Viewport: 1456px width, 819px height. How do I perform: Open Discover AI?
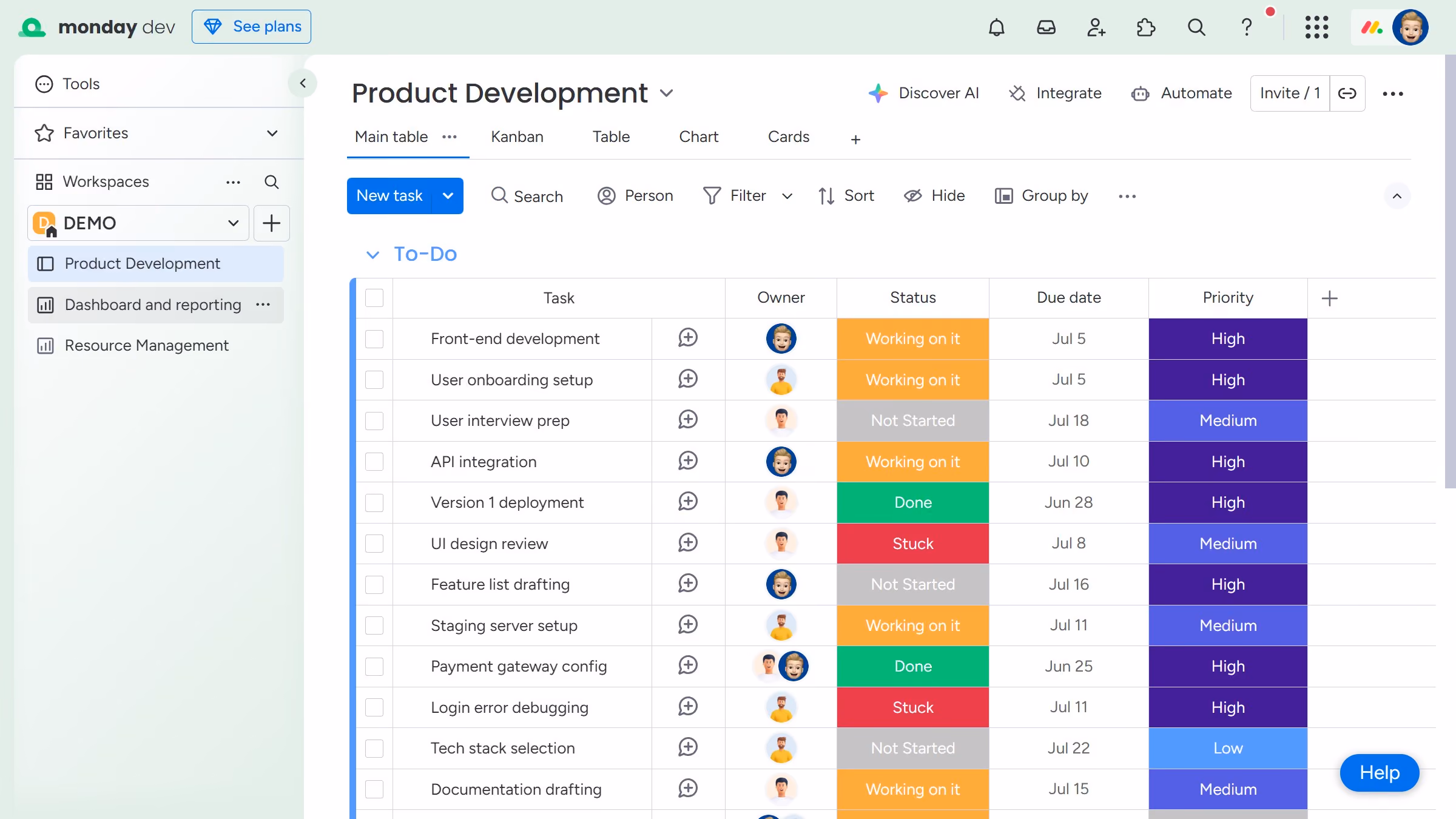923,93
